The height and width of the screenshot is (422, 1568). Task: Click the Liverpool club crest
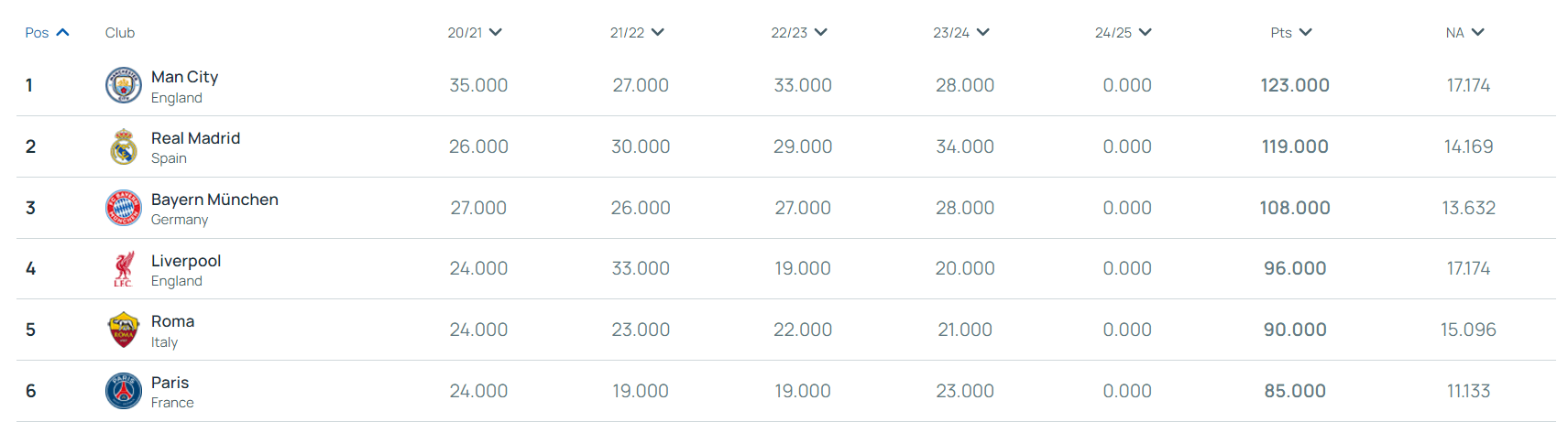tap(123, 269)
